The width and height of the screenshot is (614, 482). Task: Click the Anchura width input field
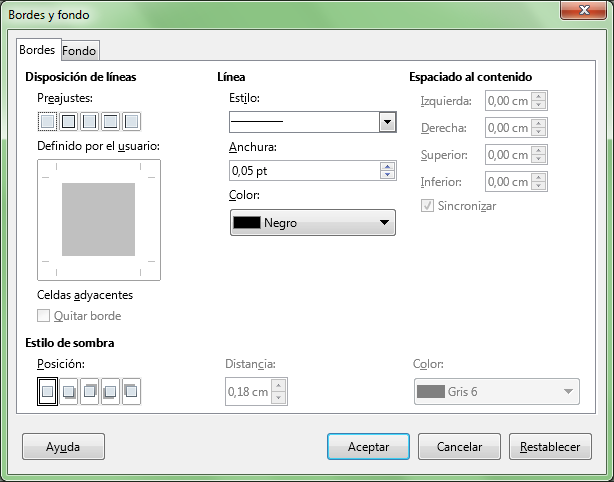click(x=304, y=171)
